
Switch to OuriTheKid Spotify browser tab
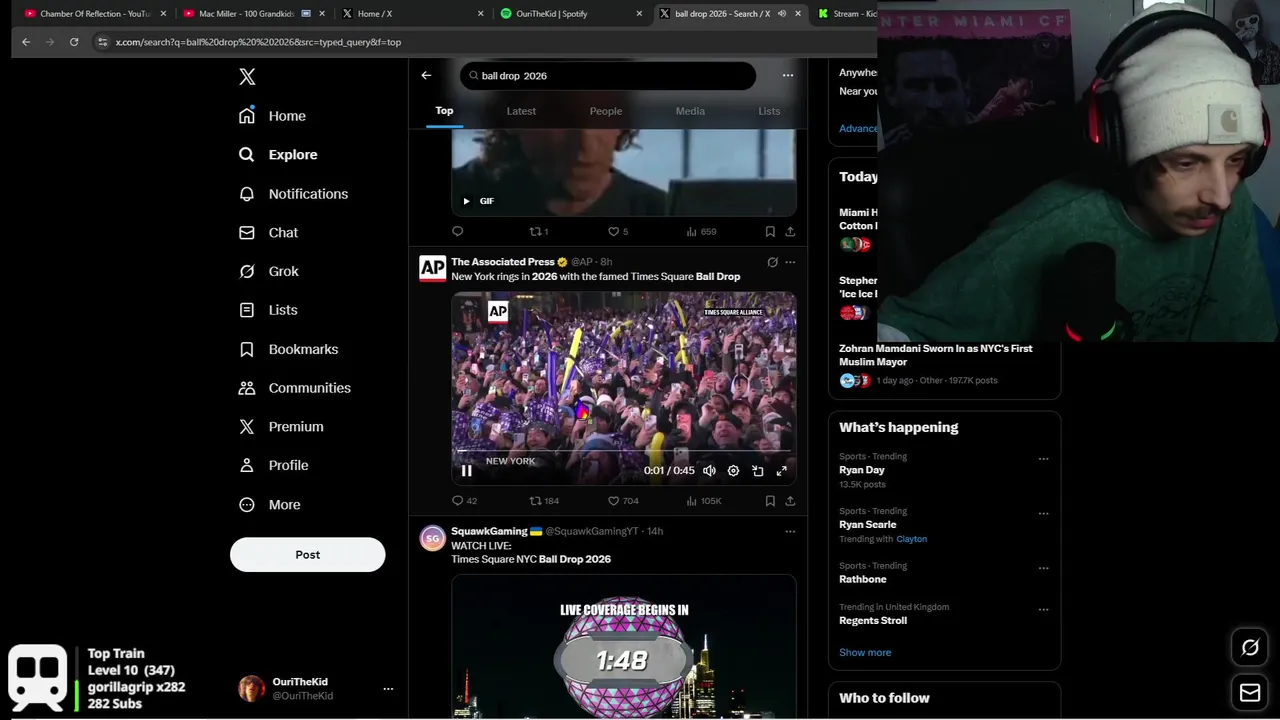pyautogui.click(x=570, y=14)
